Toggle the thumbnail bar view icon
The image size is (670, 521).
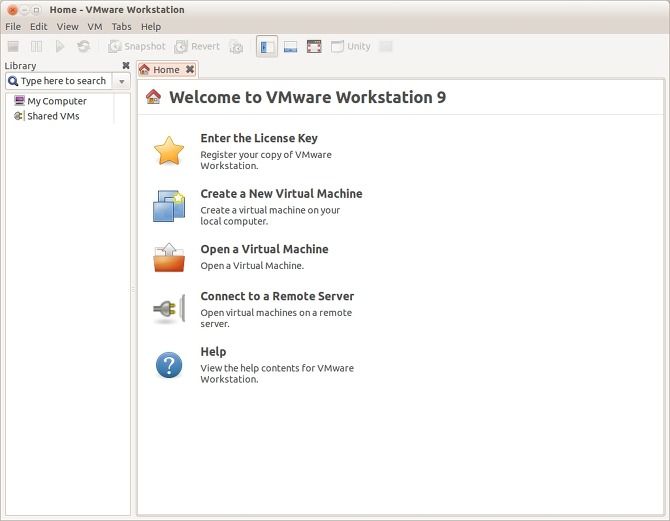291,46
